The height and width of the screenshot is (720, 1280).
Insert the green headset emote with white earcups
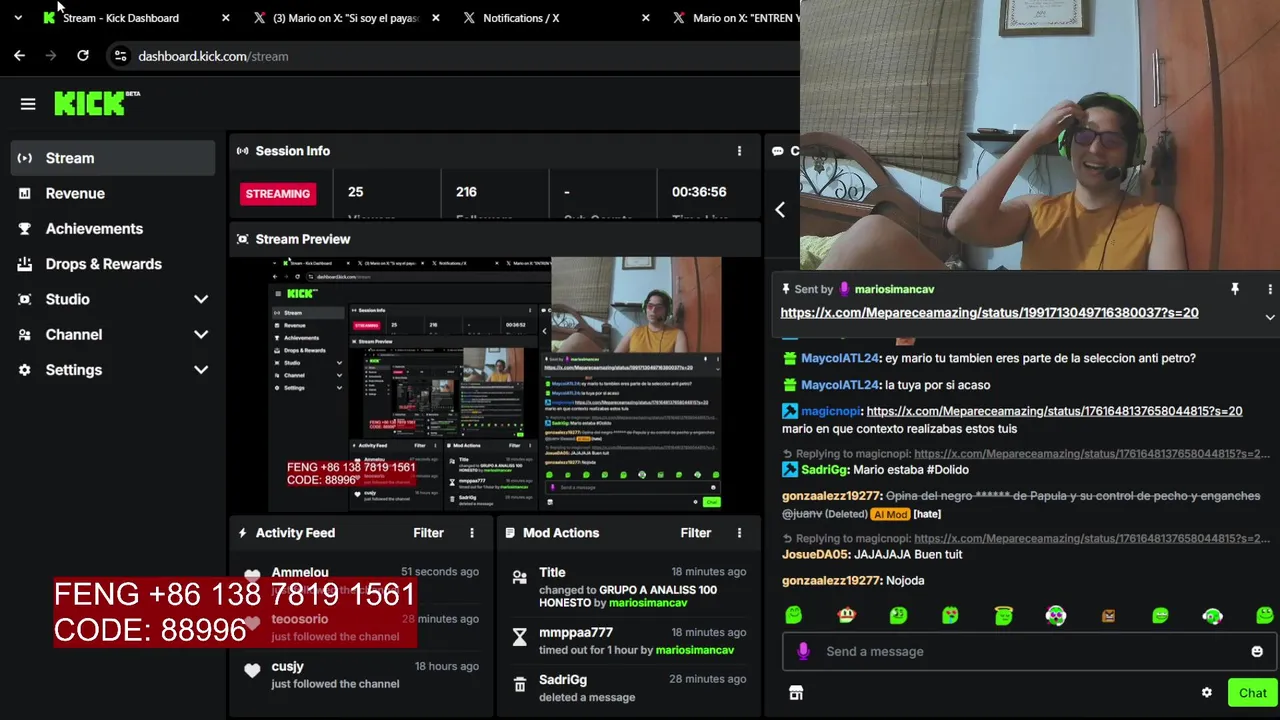1212,616
